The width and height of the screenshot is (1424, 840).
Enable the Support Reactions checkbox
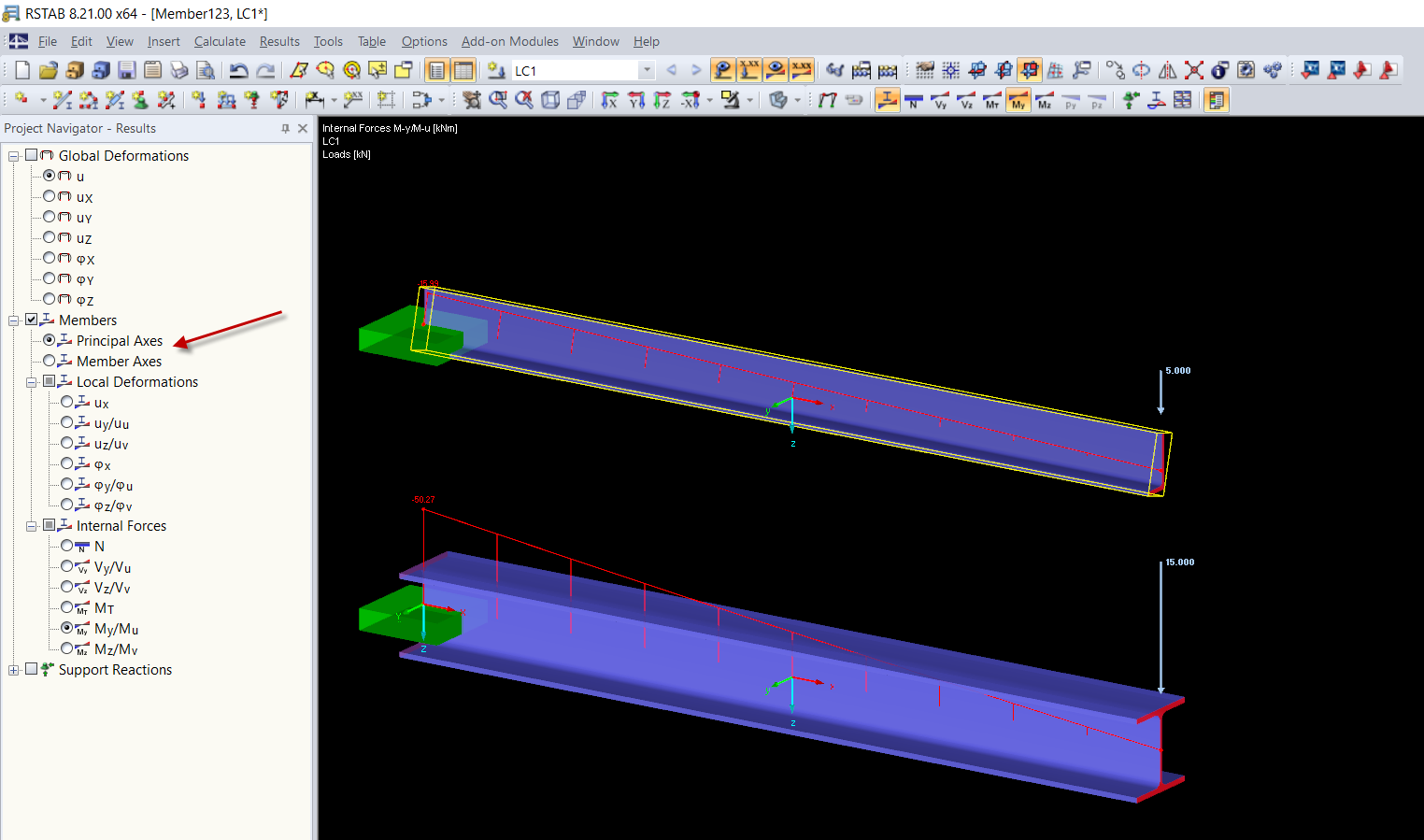pos(32,669)
